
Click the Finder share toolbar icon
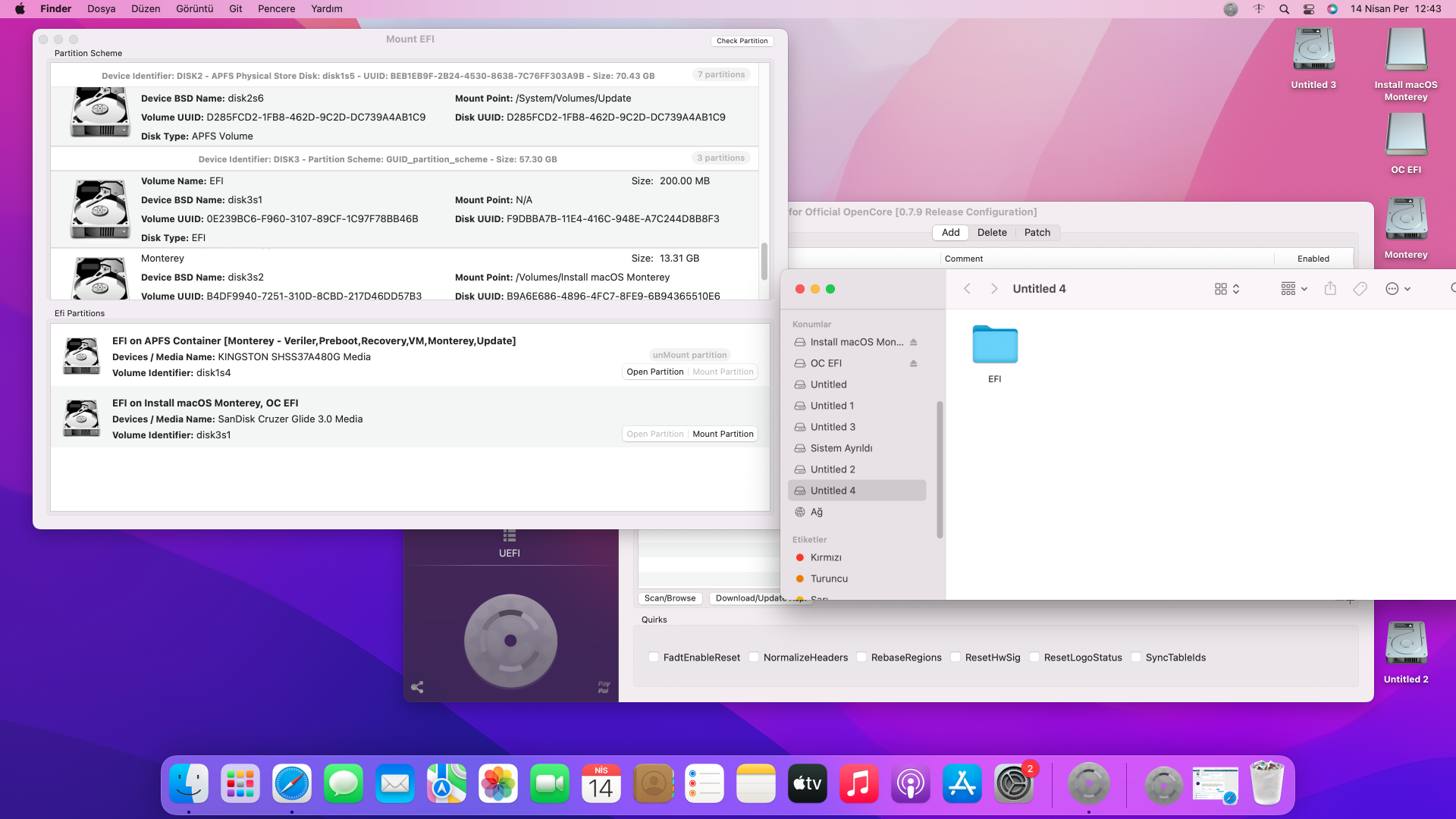(x=1330, y=289)
